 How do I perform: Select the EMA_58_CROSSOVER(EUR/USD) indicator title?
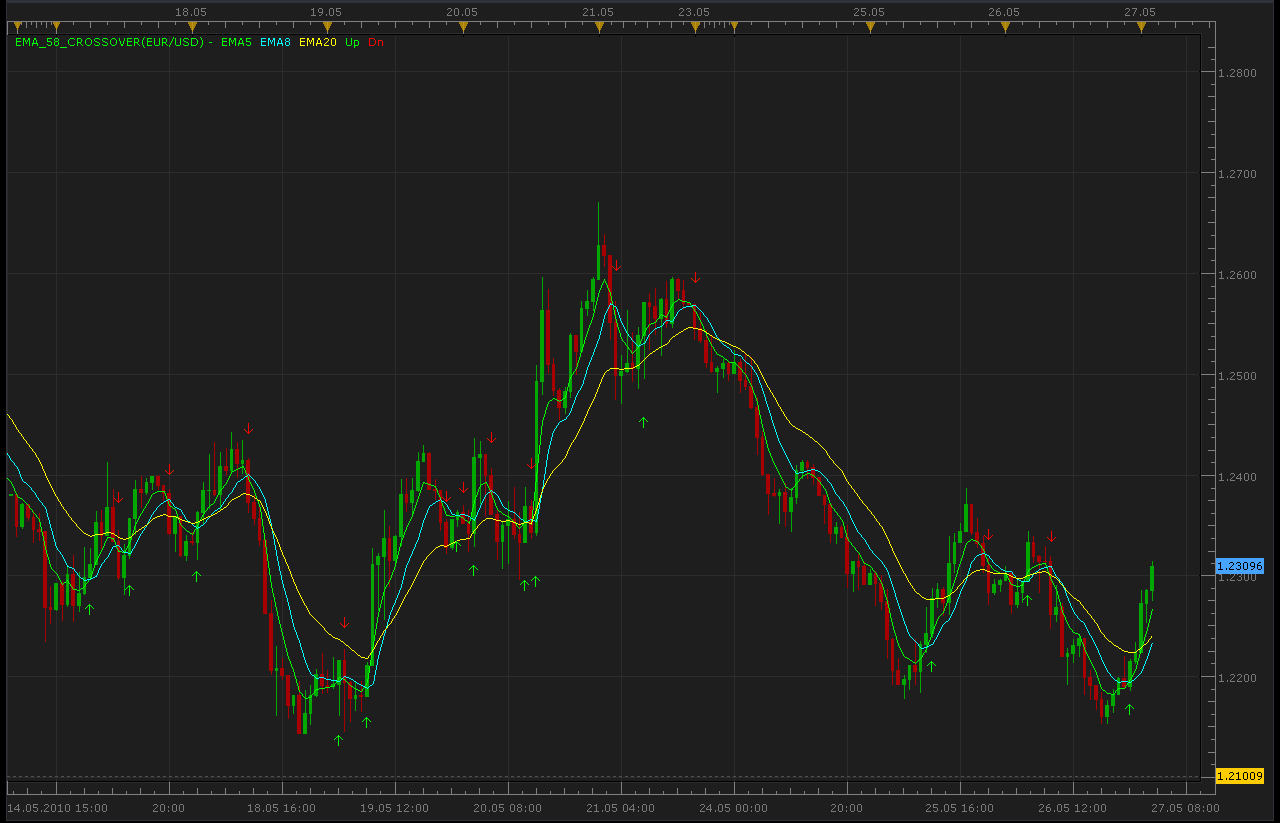[110, 42]
